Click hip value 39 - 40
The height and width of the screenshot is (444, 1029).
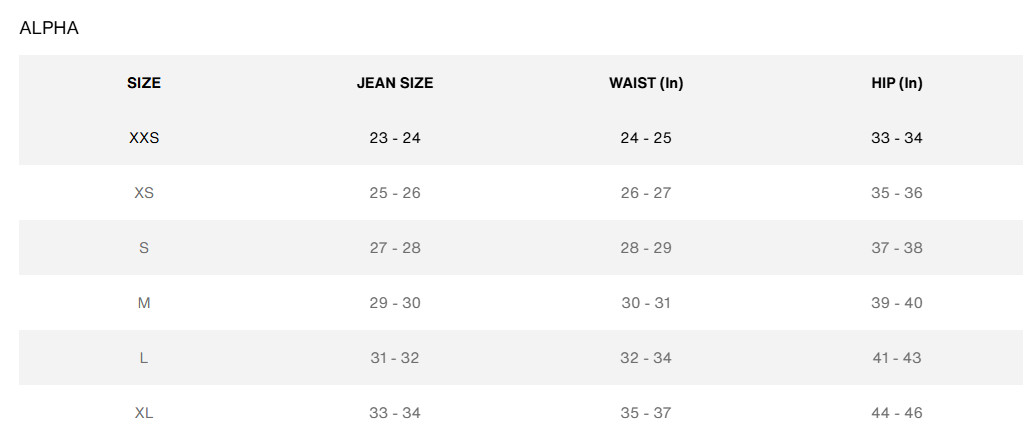pyautogui.click(x=897, y=303)
